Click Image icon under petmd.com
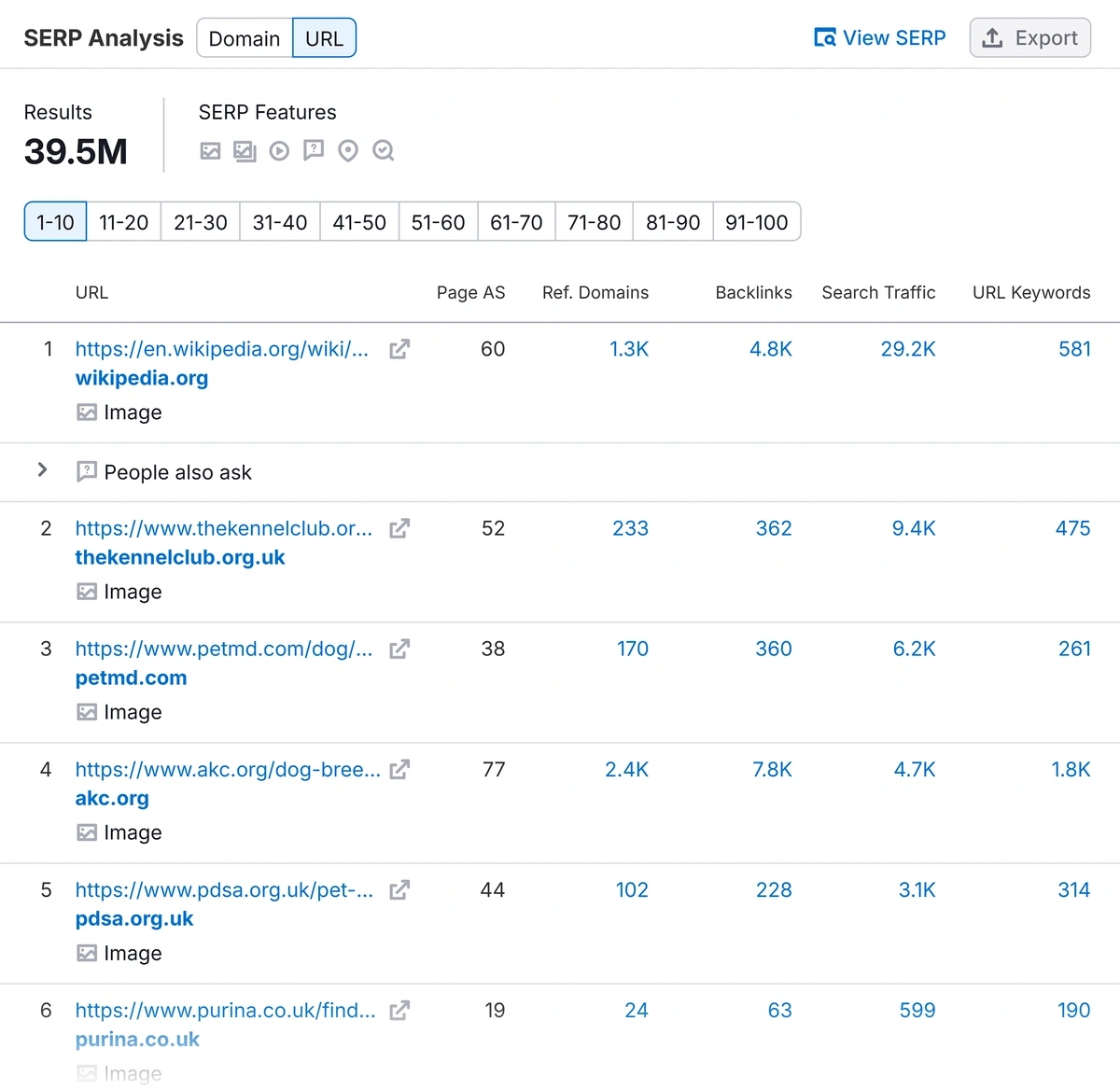The image size is (1120, 1090). pos(87,712)
